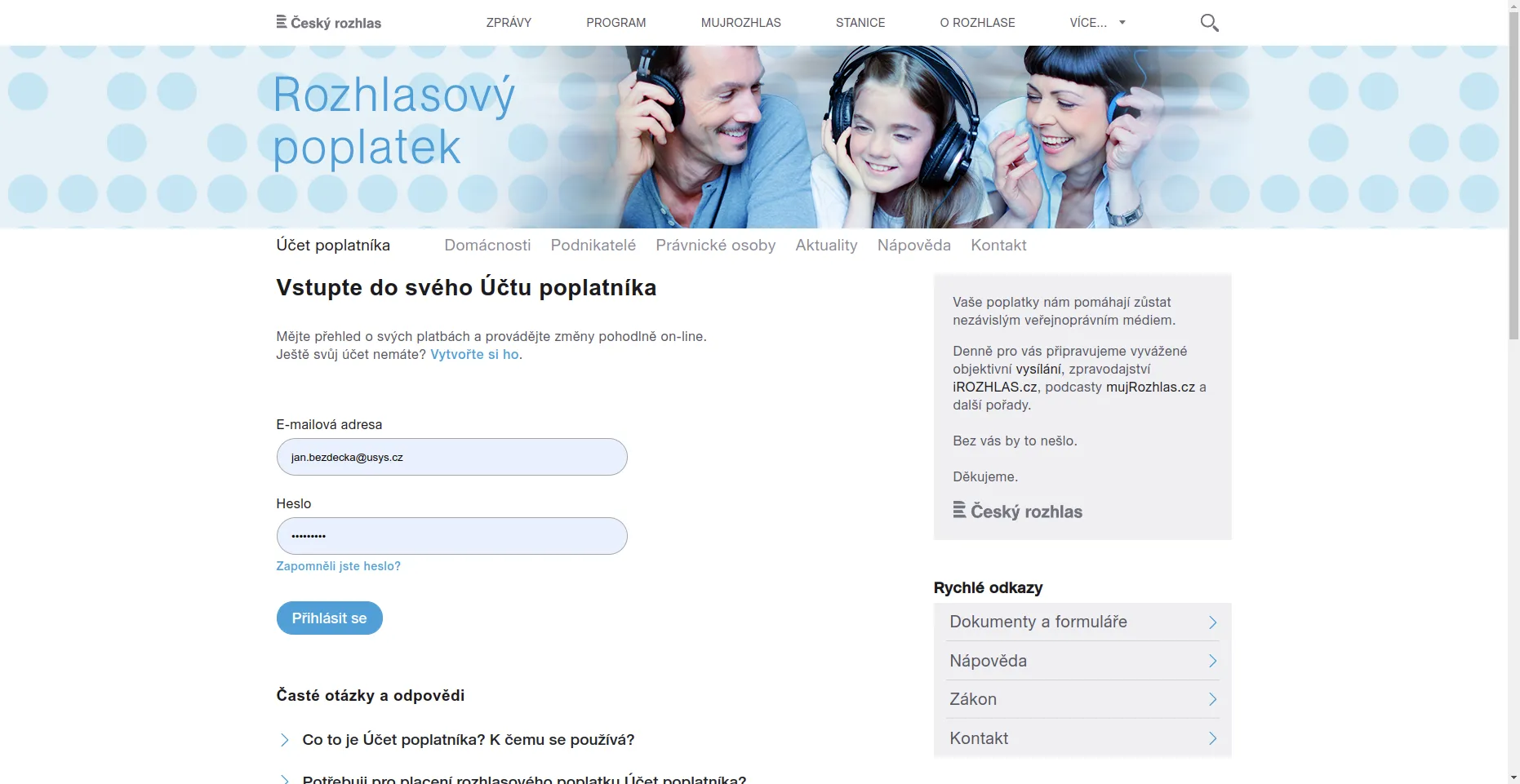The image size is (1520, 784).
Task: Click chevron next to sidebar Nápověda
Action: (x=1212, y=661)
